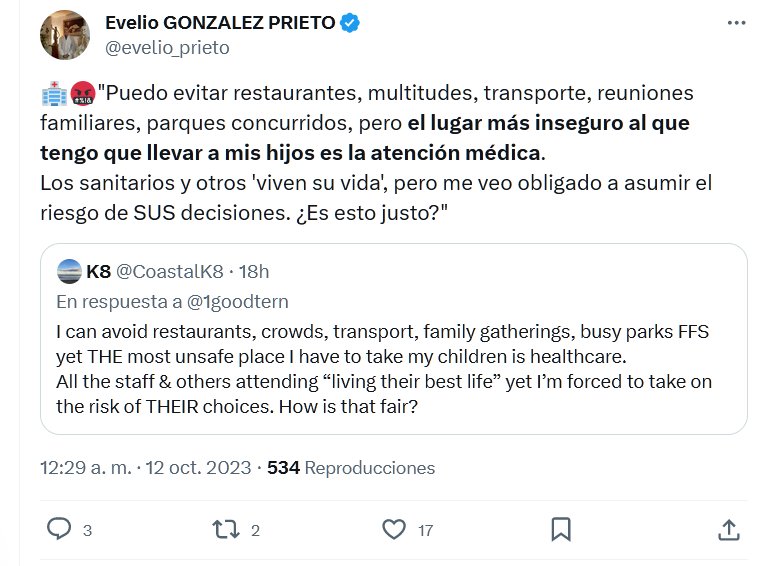This screenshot has height=566, width=766.
Task: Click the 18h timestamp on quoted tweet
Action: click(254, 271)
